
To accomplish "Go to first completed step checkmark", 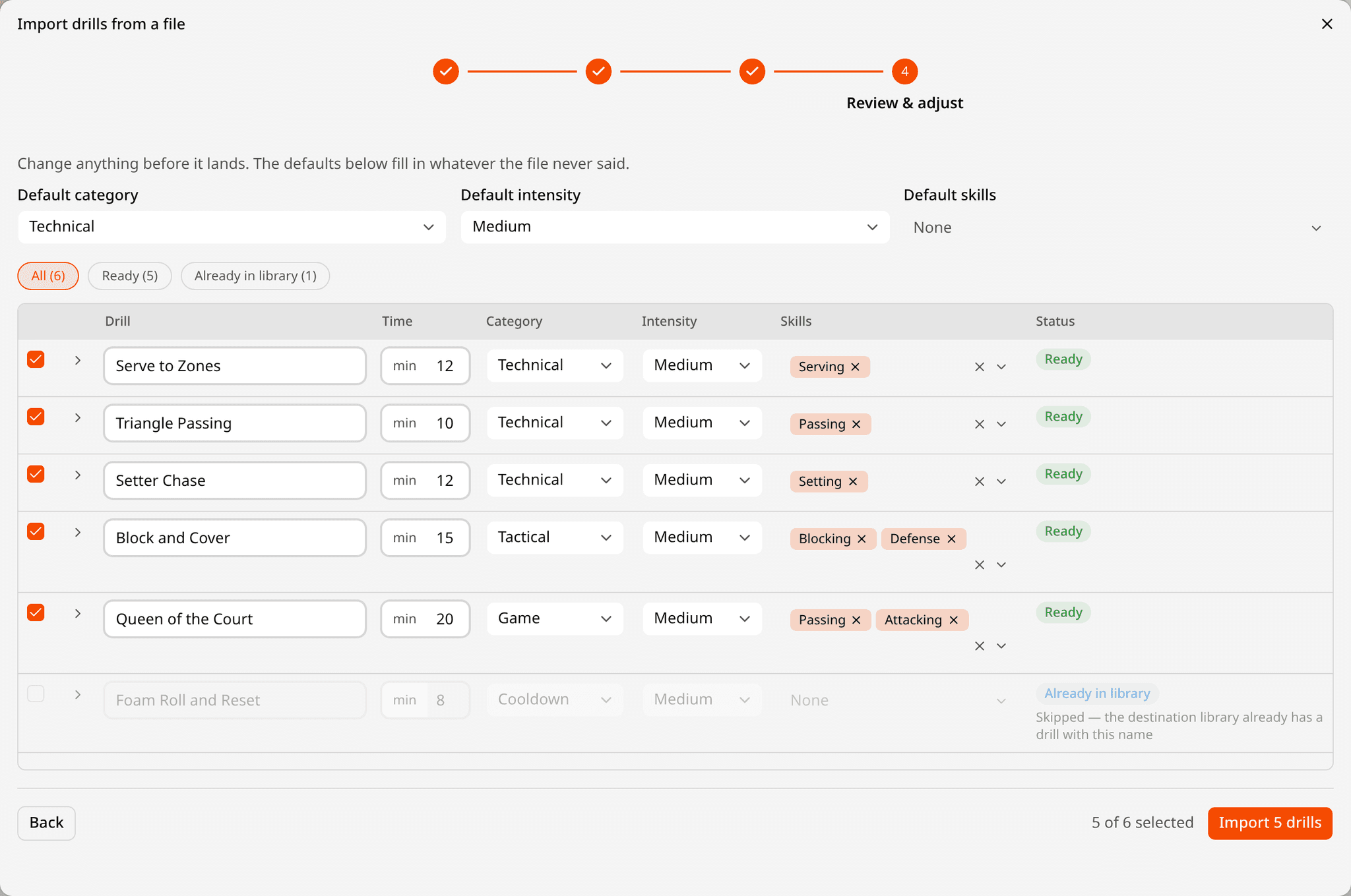I will (x=446, y=71).
